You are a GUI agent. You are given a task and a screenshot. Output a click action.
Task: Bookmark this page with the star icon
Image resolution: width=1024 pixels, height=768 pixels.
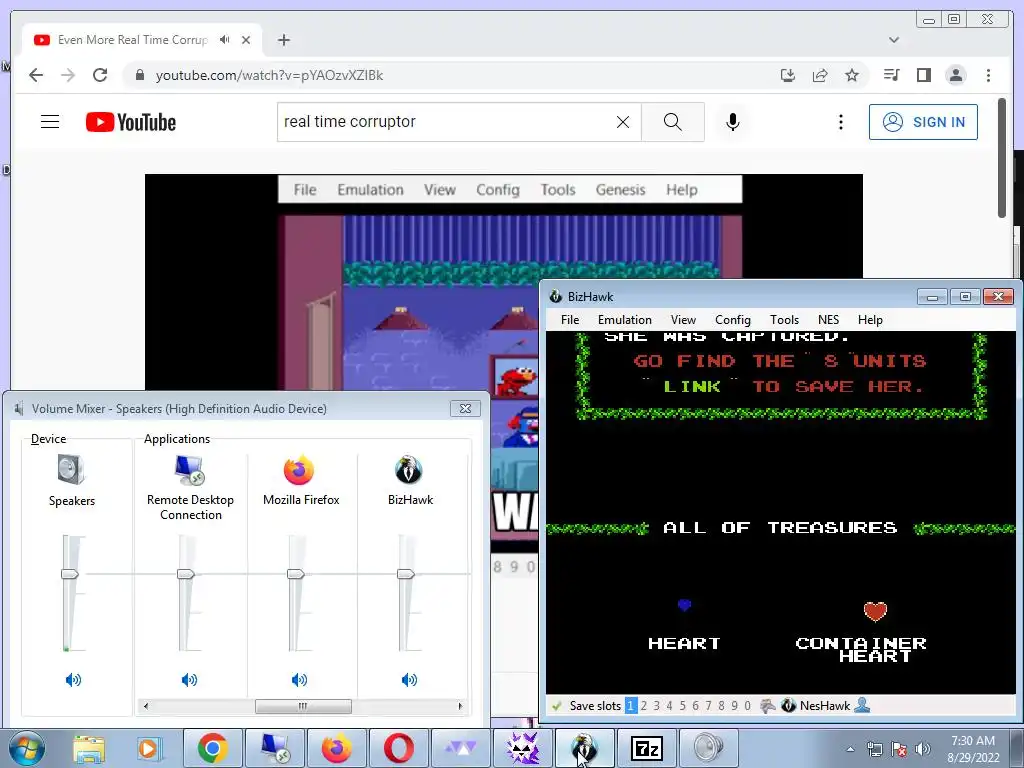(852, 75)
